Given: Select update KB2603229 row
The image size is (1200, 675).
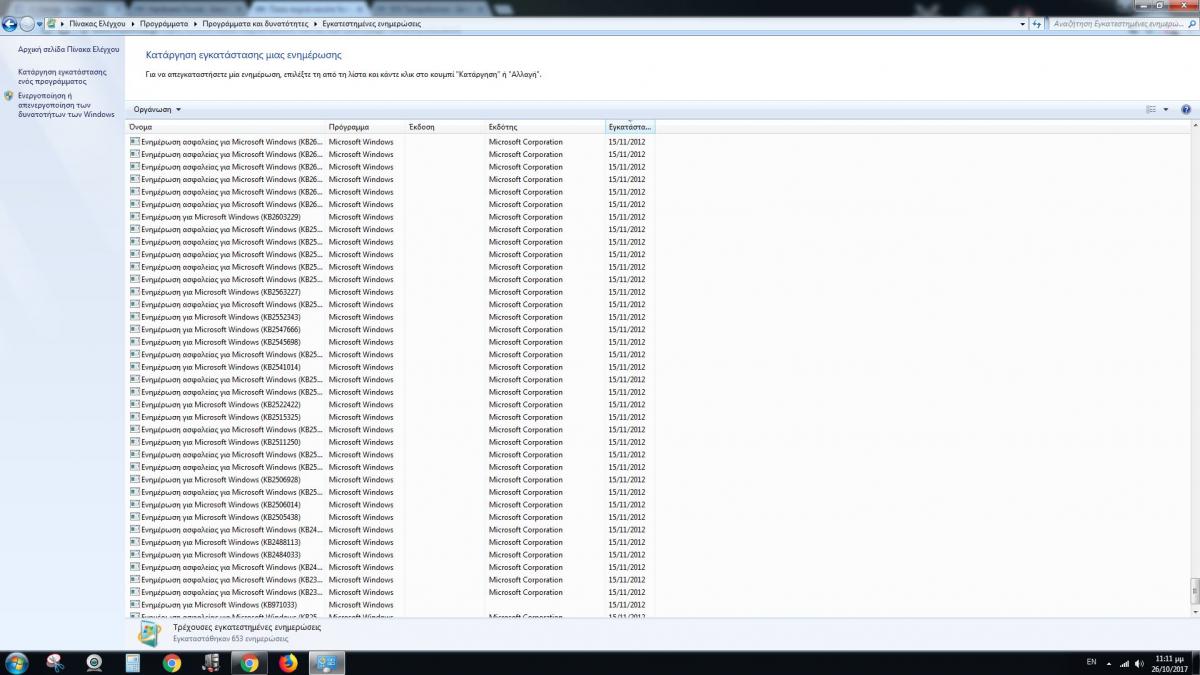Looking at the screenshot, I should click(391, 217).
